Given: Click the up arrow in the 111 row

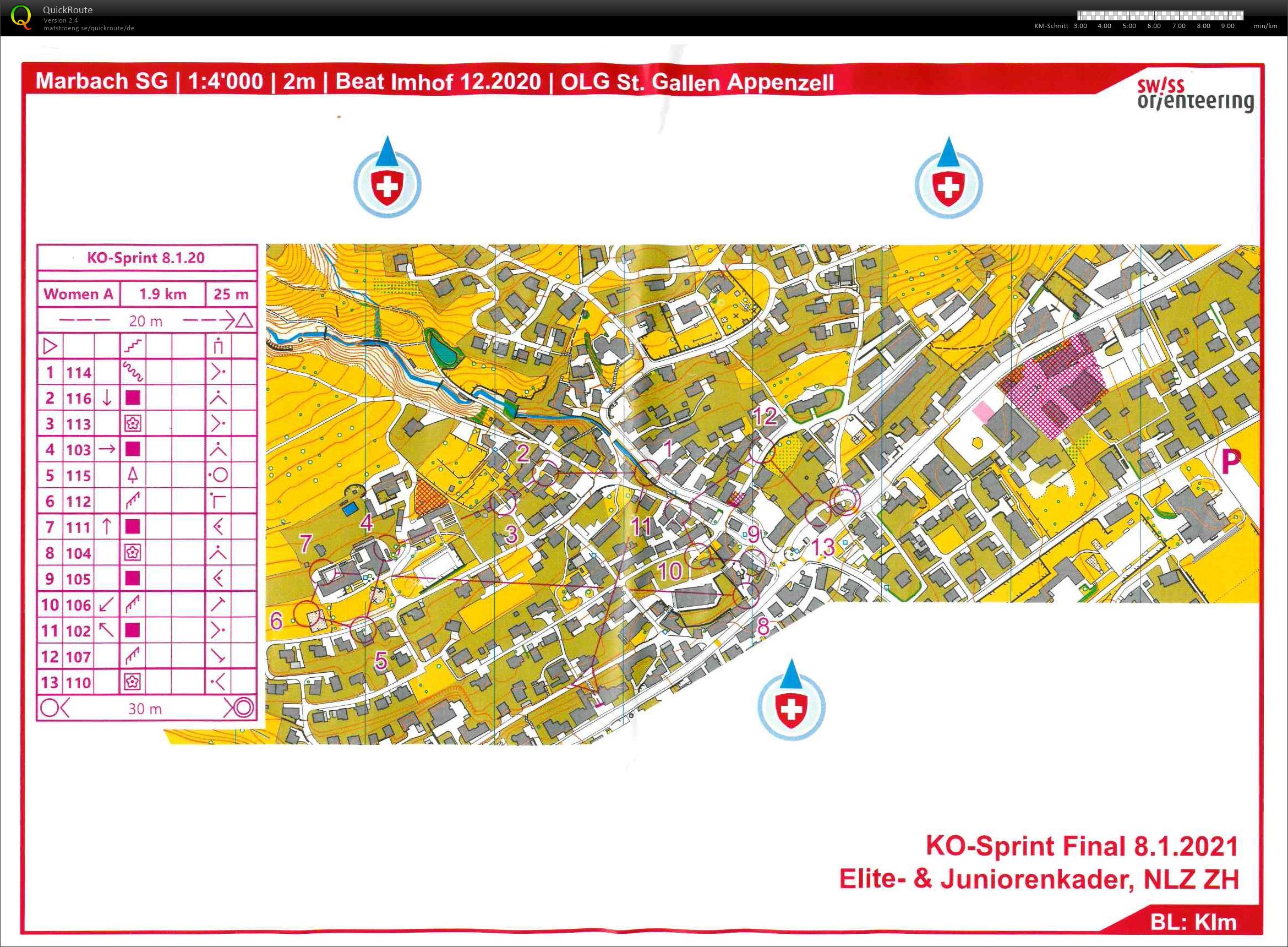Looking at the screenshot, I should click(107, 526).
